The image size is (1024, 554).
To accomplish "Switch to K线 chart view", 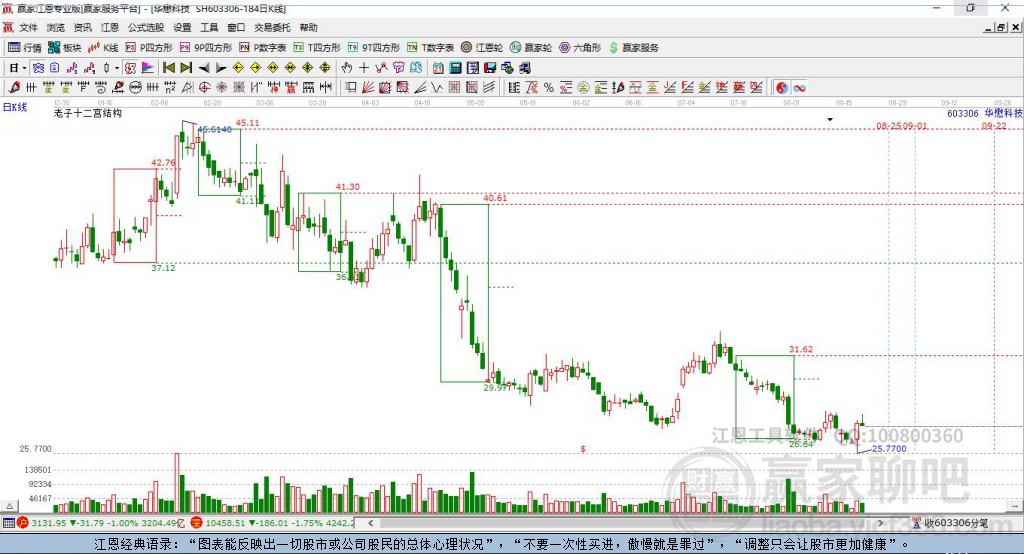I will click(x=103, y=48).
